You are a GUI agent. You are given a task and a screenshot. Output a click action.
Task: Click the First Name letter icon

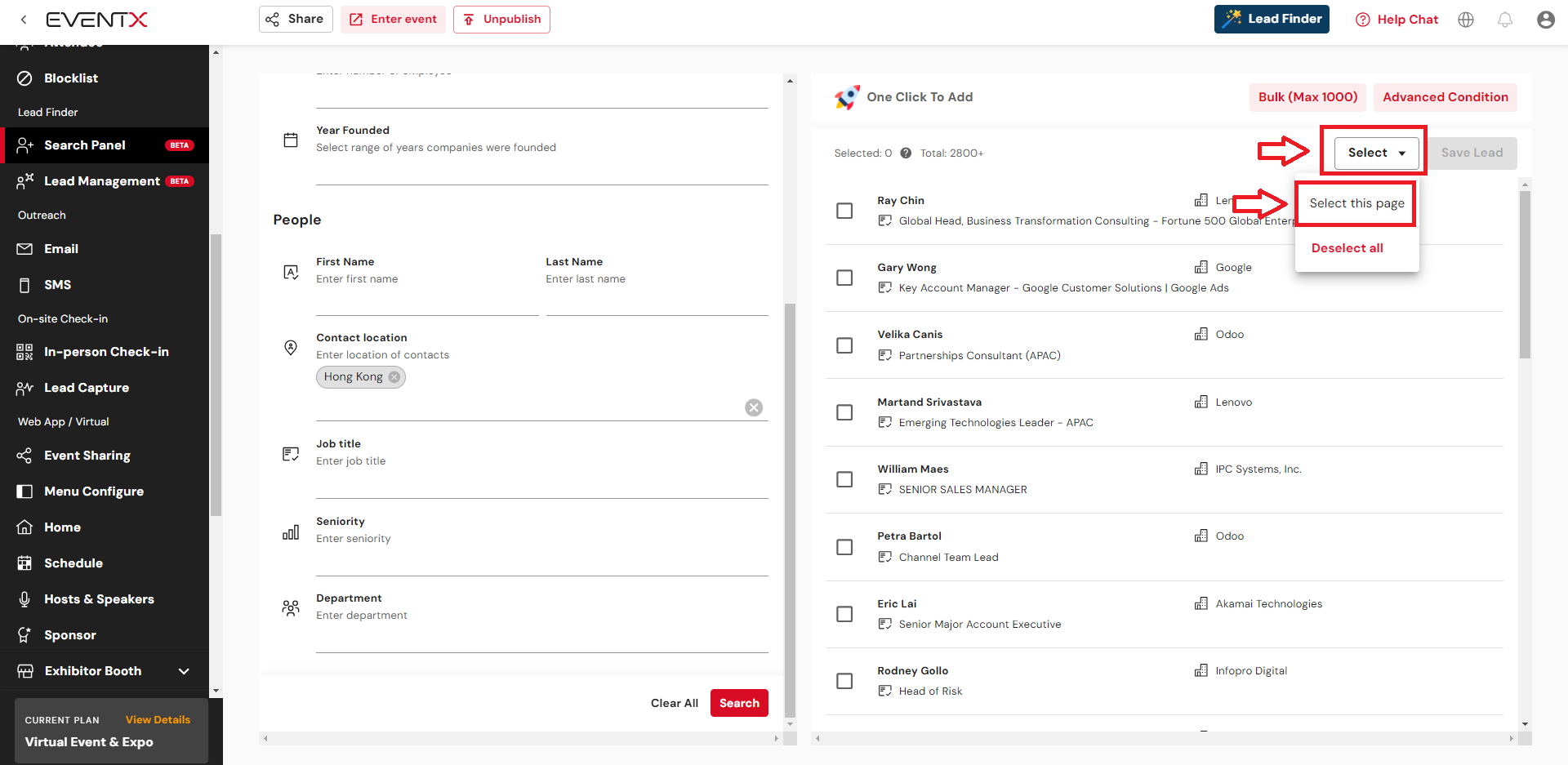(x=291, y=272)
